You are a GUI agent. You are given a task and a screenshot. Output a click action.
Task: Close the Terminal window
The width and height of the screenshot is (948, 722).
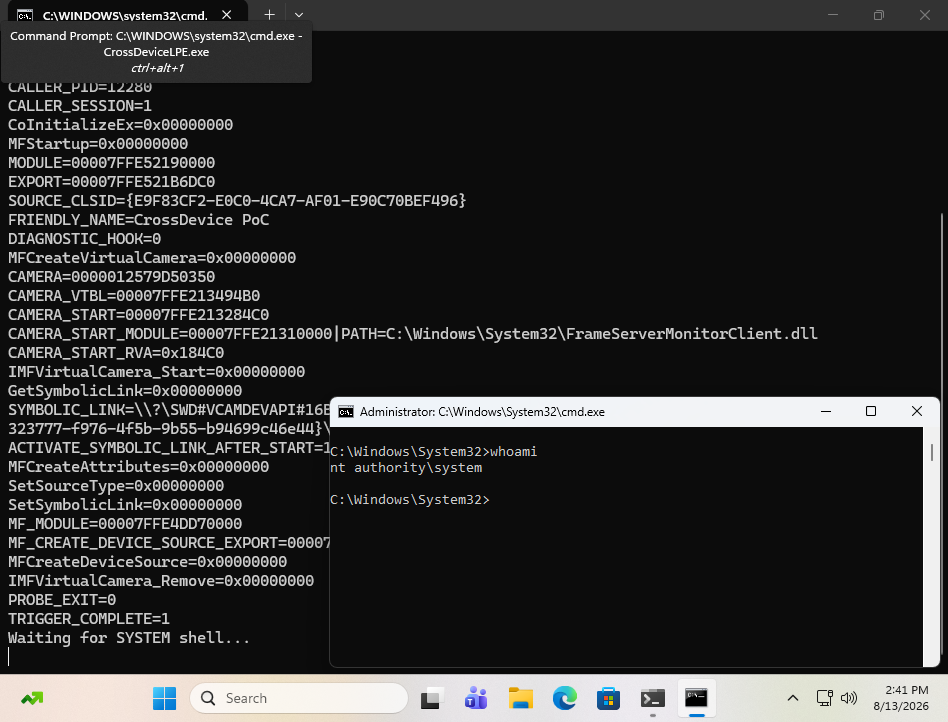pyautogui.click(x=924, y=15)
